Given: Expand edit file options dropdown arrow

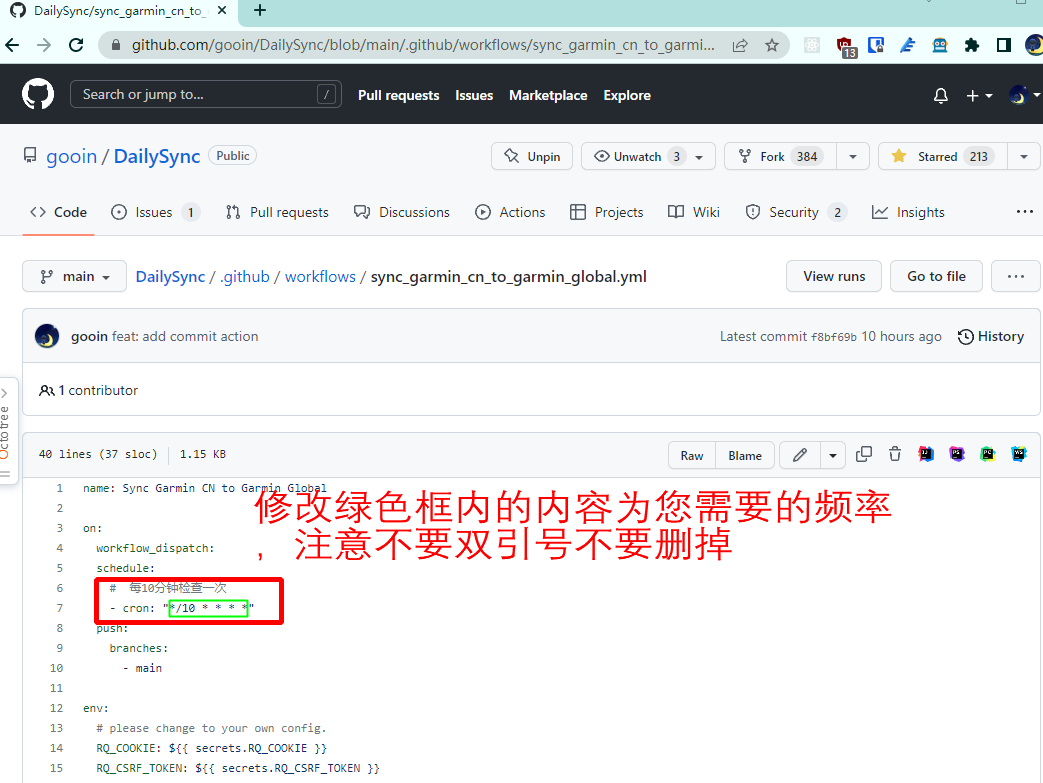Looking at the screenshot, I should click(833, 455).
